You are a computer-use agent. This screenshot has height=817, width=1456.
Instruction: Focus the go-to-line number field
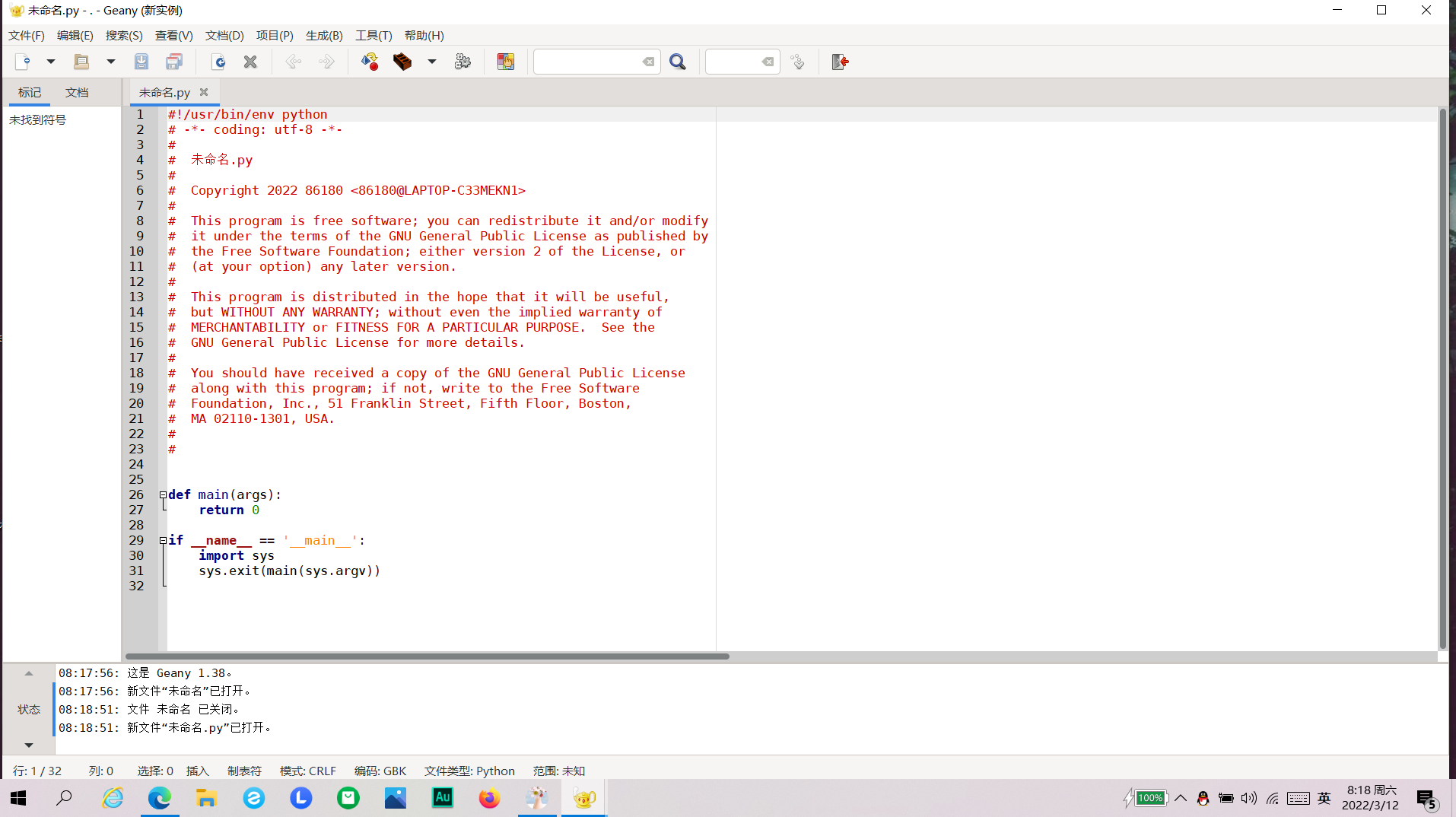pos(733,62)
